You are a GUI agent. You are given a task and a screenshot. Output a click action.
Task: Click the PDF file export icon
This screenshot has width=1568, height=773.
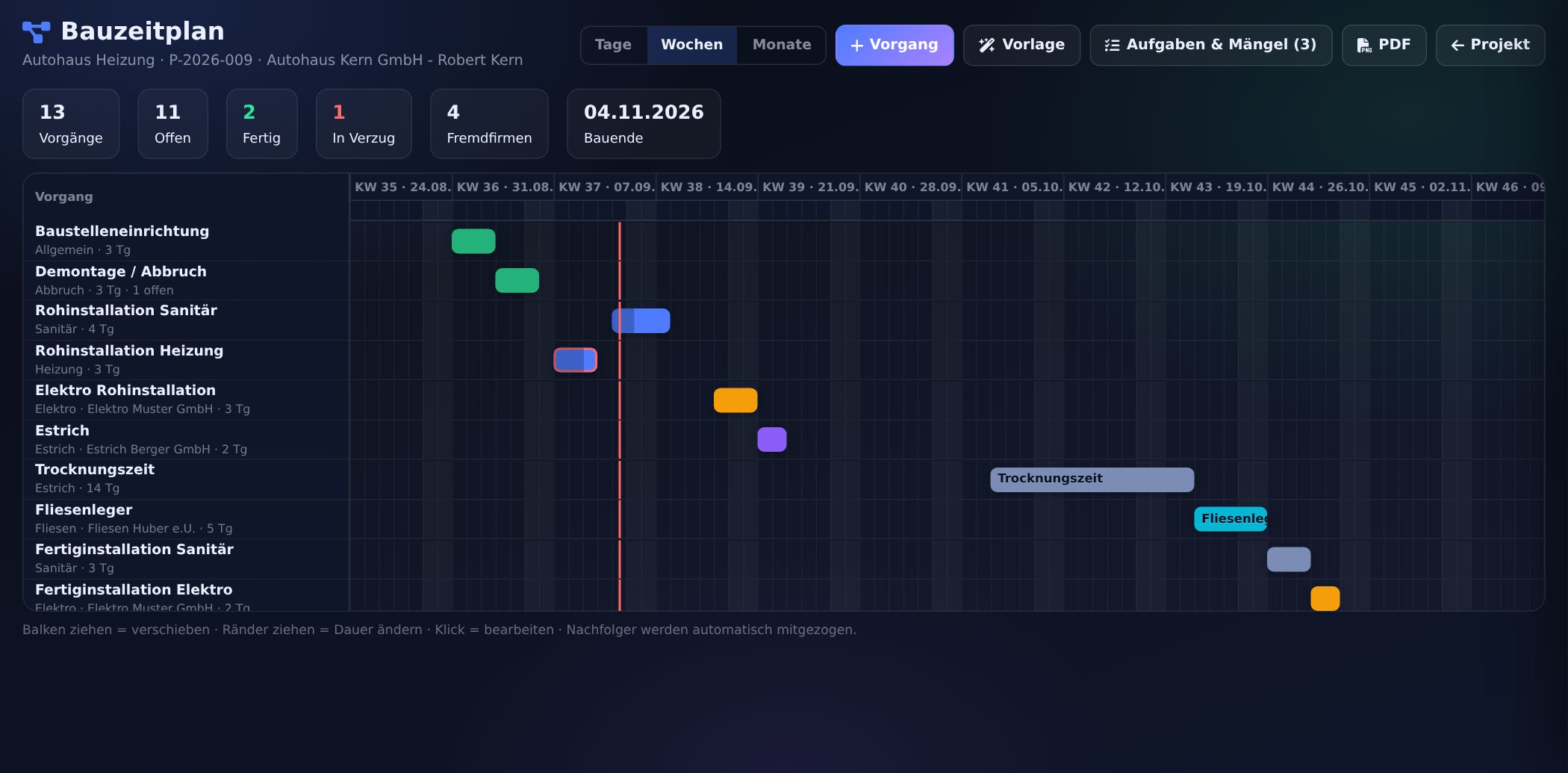coord(1363,45)
